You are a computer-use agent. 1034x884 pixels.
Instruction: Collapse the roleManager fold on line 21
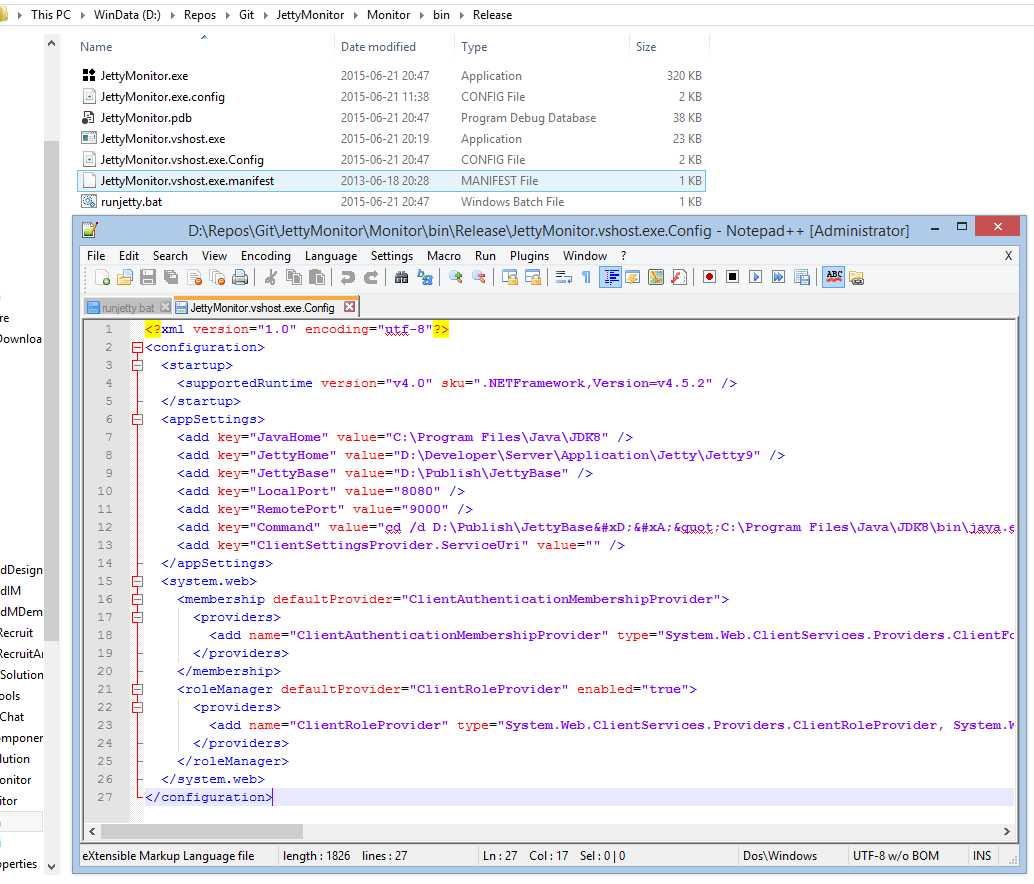[x=137, y=690]
